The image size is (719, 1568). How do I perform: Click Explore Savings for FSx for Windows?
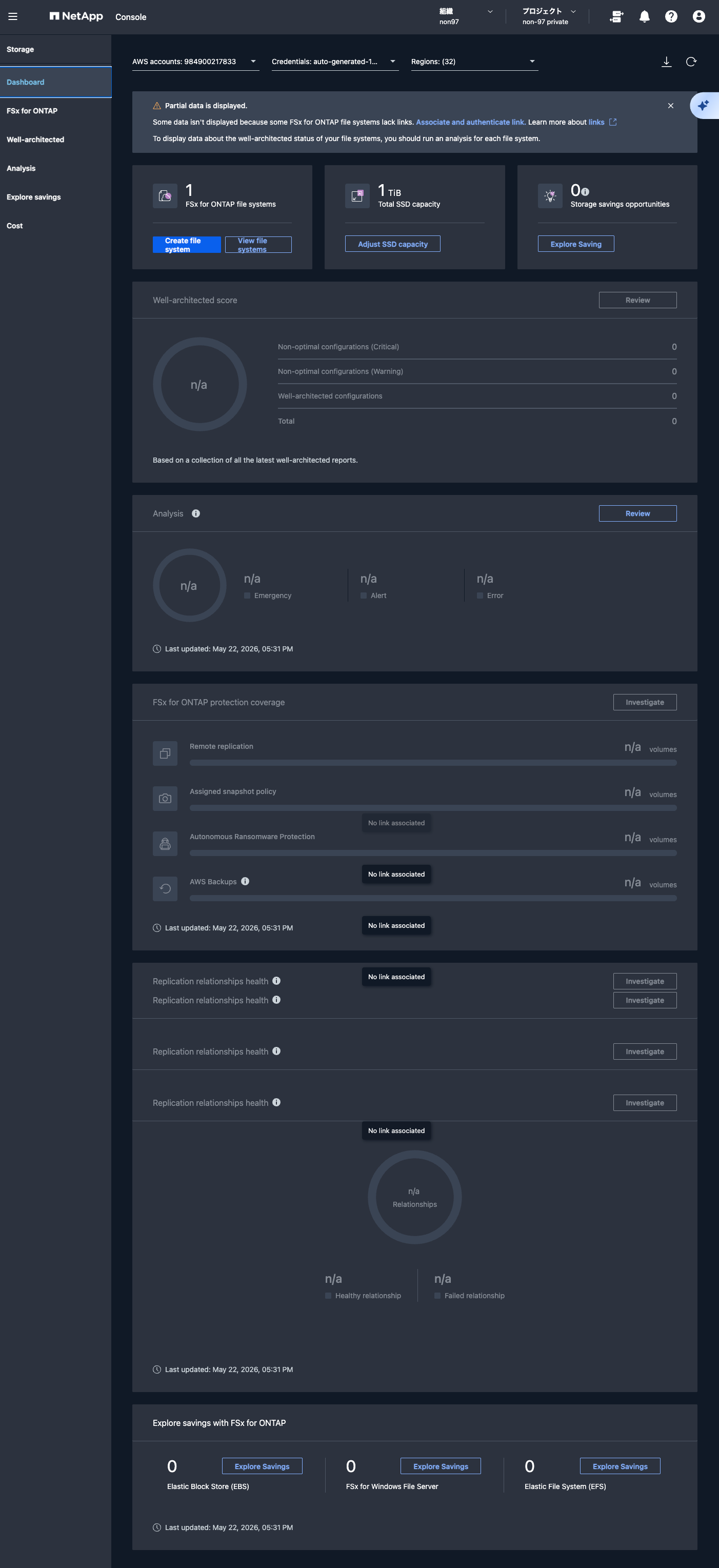tap(441, 1466)
